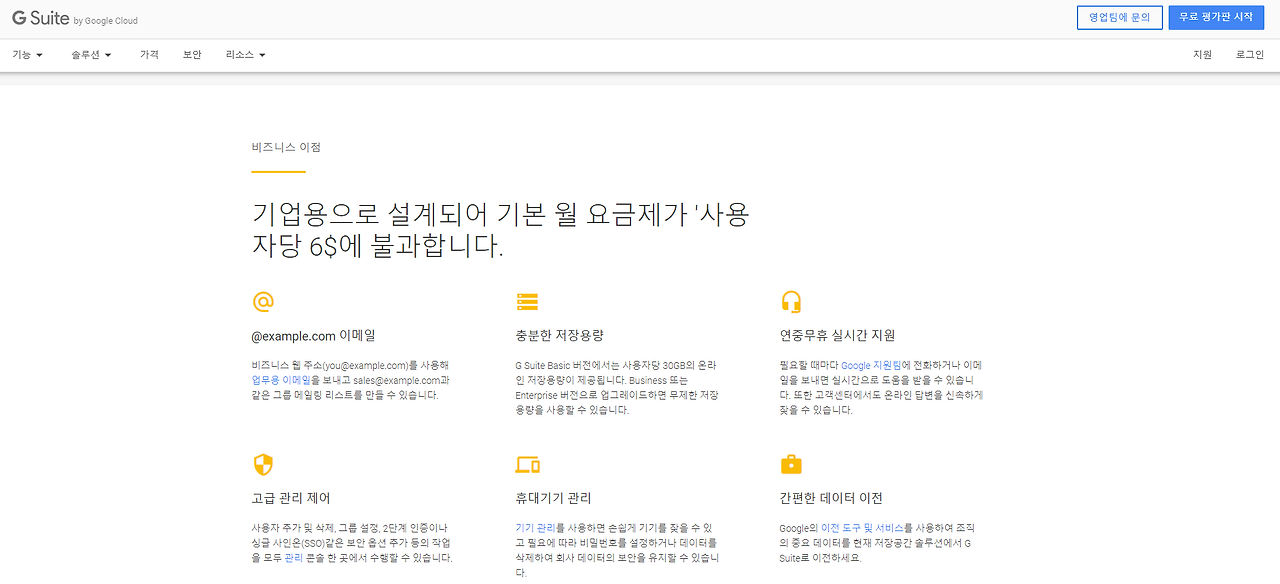Screen dimensions: 1280x584
Task: Click the 충분한 저장용량 heading
Action: coord(560,336)
